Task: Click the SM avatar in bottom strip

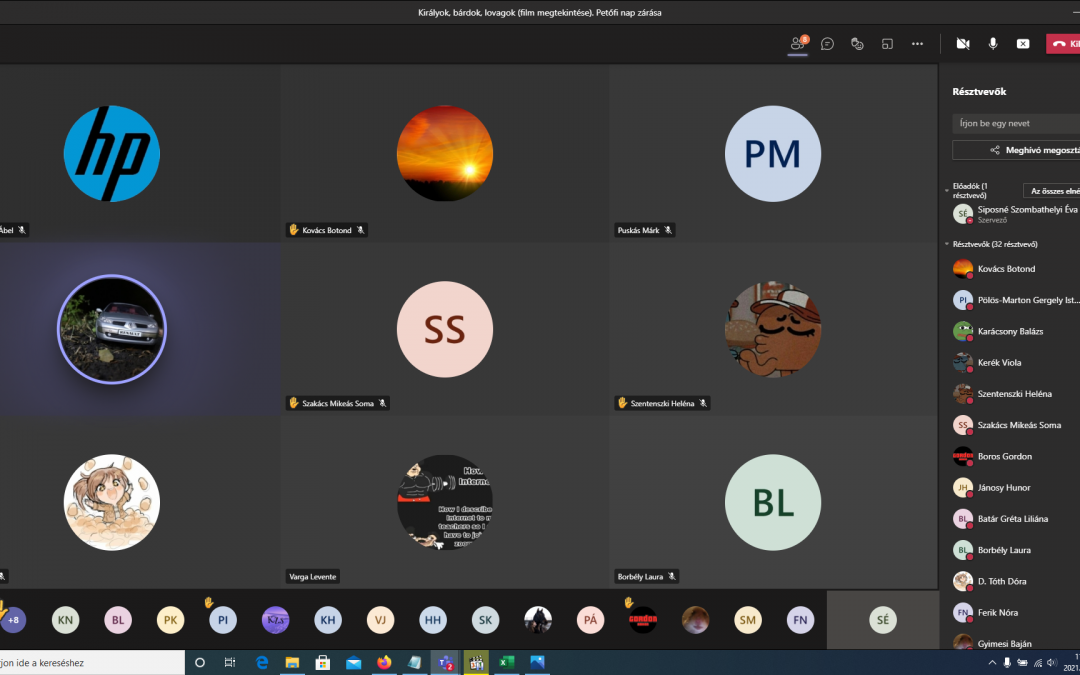Action: click(748, 620)
